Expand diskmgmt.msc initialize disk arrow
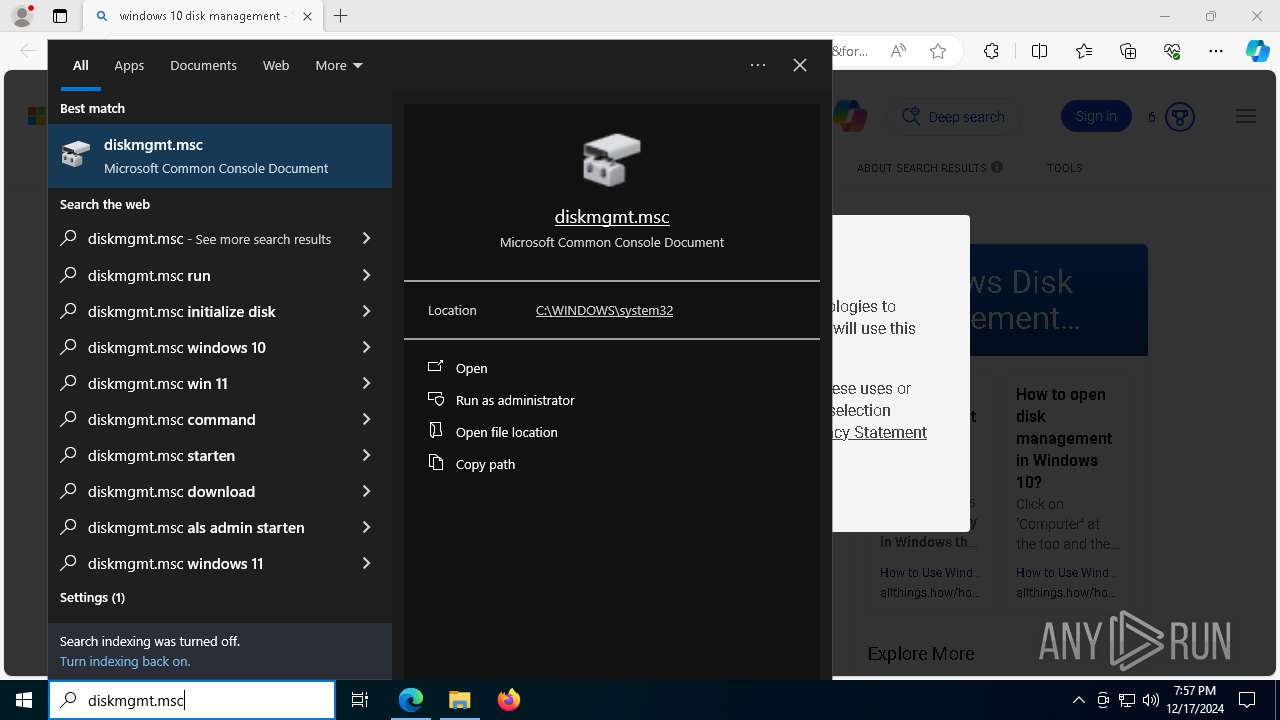This screenshot has width=1280, height=720. [366, 311]
